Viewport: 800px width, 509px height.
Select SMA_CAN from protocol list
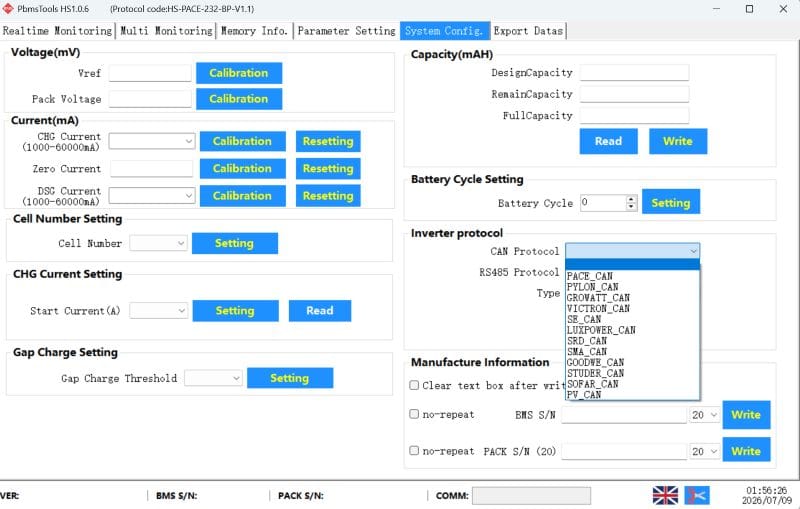click(x=633, y=351)
